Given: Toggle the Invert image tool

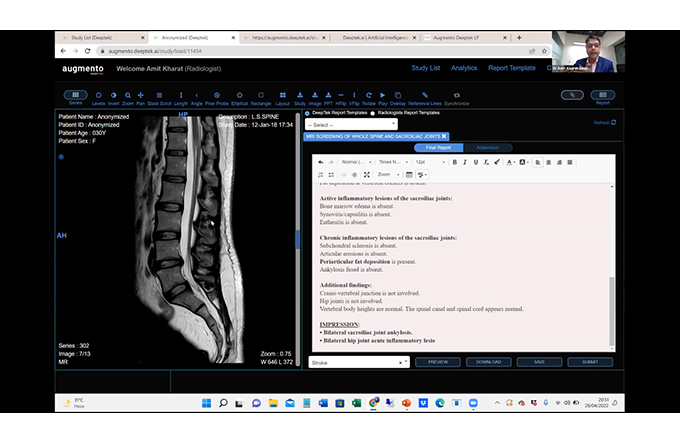Looking at the screenshot, I should [x=113, y=98].
